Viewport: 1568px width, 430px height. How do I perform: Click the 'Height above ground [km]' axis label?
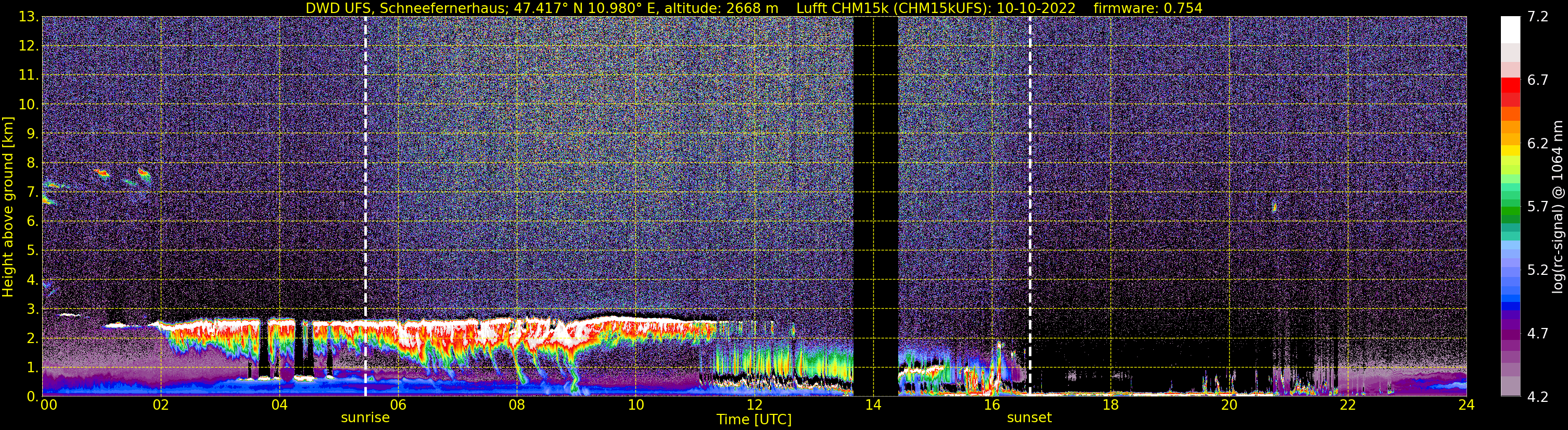[x=8, y=207]
